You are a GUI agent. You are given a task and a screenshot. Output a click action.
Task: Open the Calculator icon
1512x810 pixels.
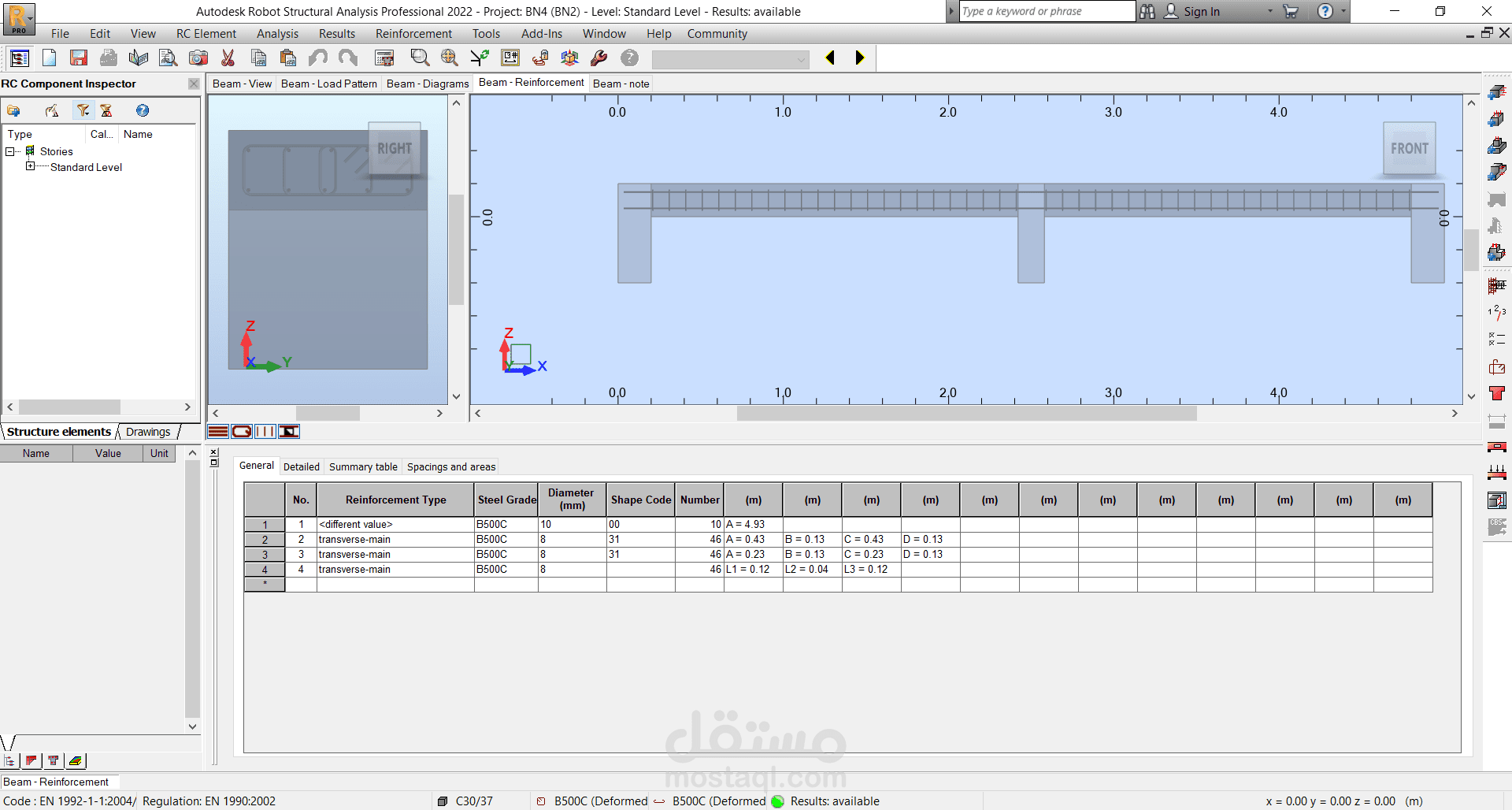tap(384, 58)
